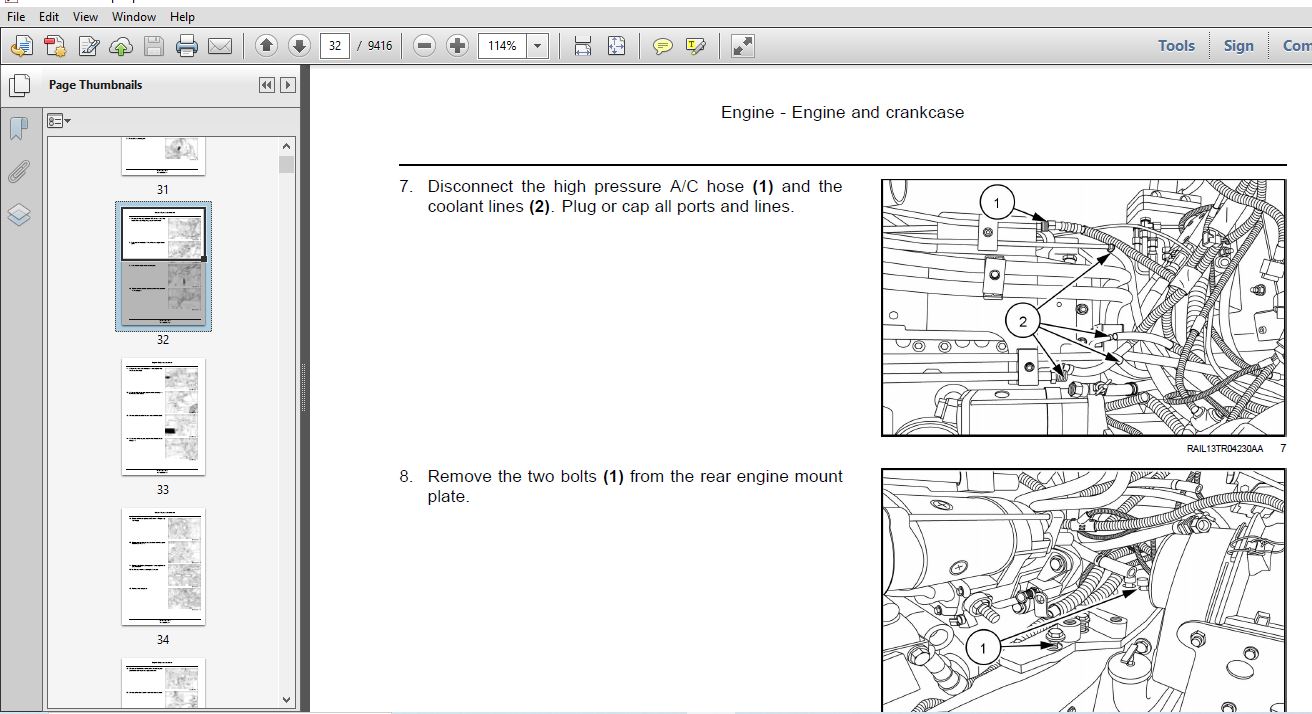The height and width of the screenshot is (714, 1312).
Task: Click the Page Thumbnails panel title
Action: [x=95, y=85]
